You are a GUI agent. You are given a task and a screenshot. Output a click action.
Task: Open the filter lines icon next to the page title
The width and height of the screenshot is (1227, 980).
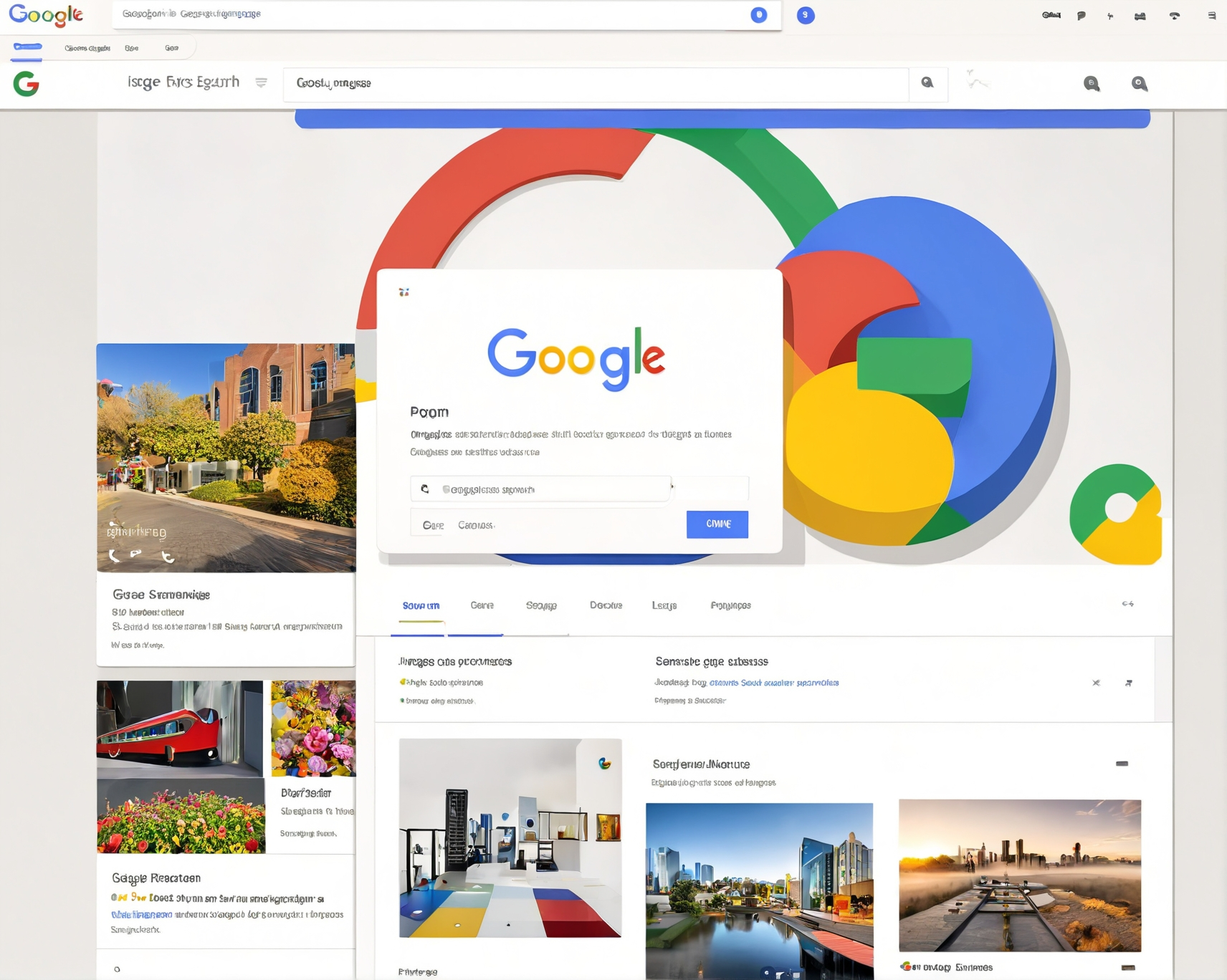click(x=261, y=83)
